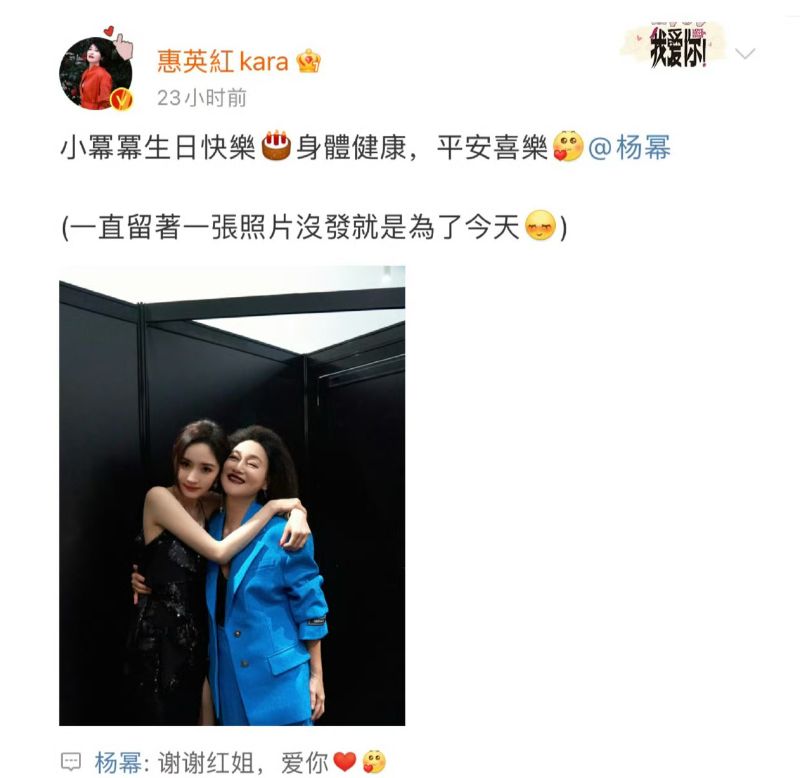The height and width of the screenshot is (778, 800).
Task: Click the blushing smile emoji in parentheses
Action: point(540,225)
